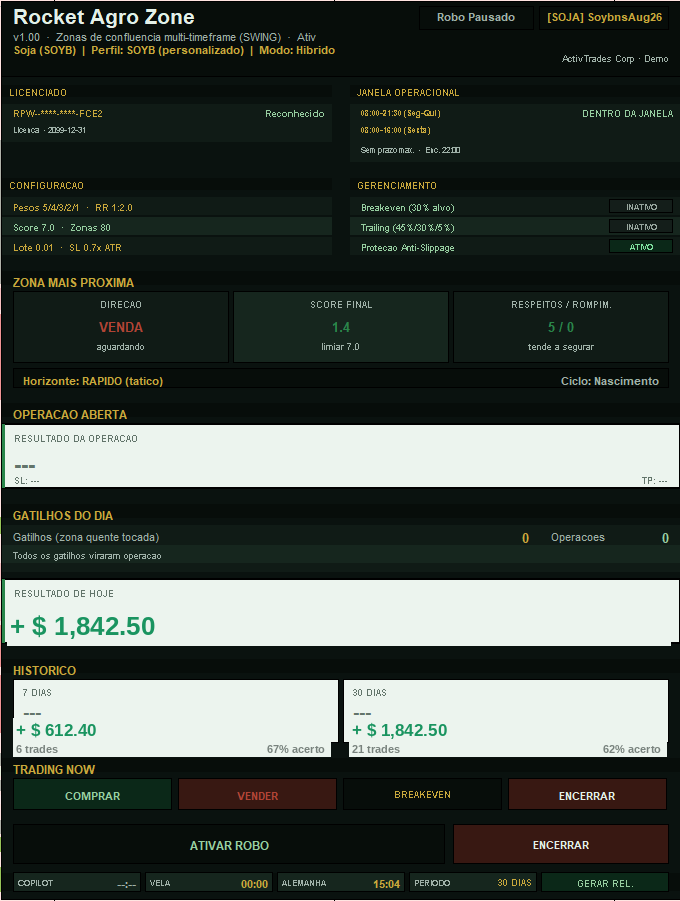The image size is (680, 901).
Task: Open the 7 DIAS history card
Action: coord(175,718)
